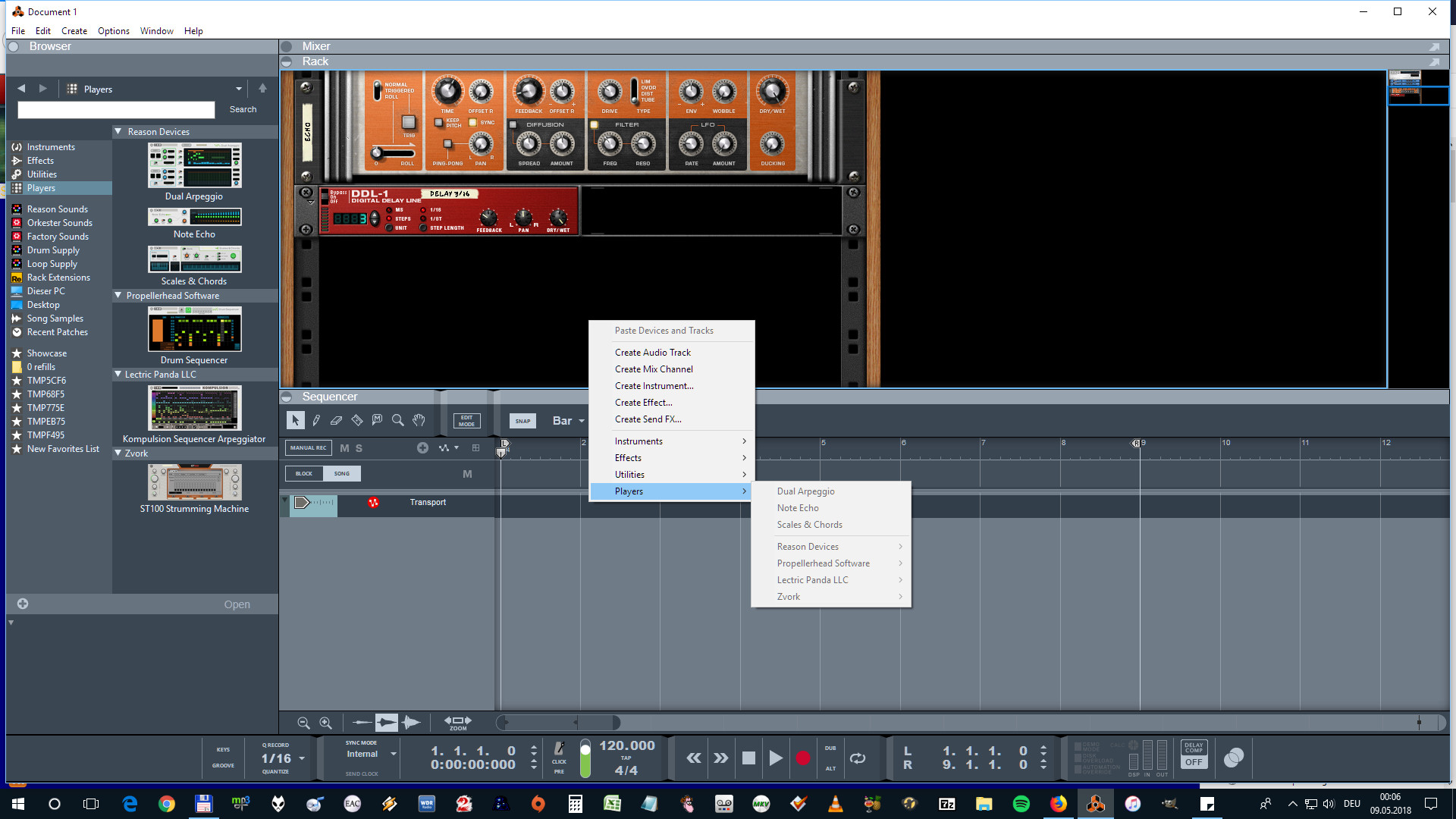The height and width of the screenshot is (819, 1456).
Task: Toggle MANUAL REC button
Action: click(308, 448)
